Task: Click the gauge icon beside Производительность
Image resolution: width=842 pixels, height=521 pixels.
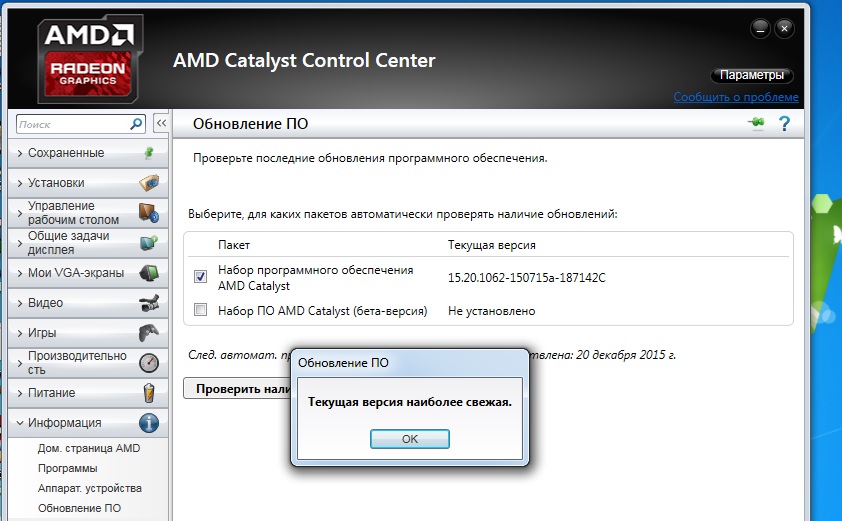Action: pos(149,363)
